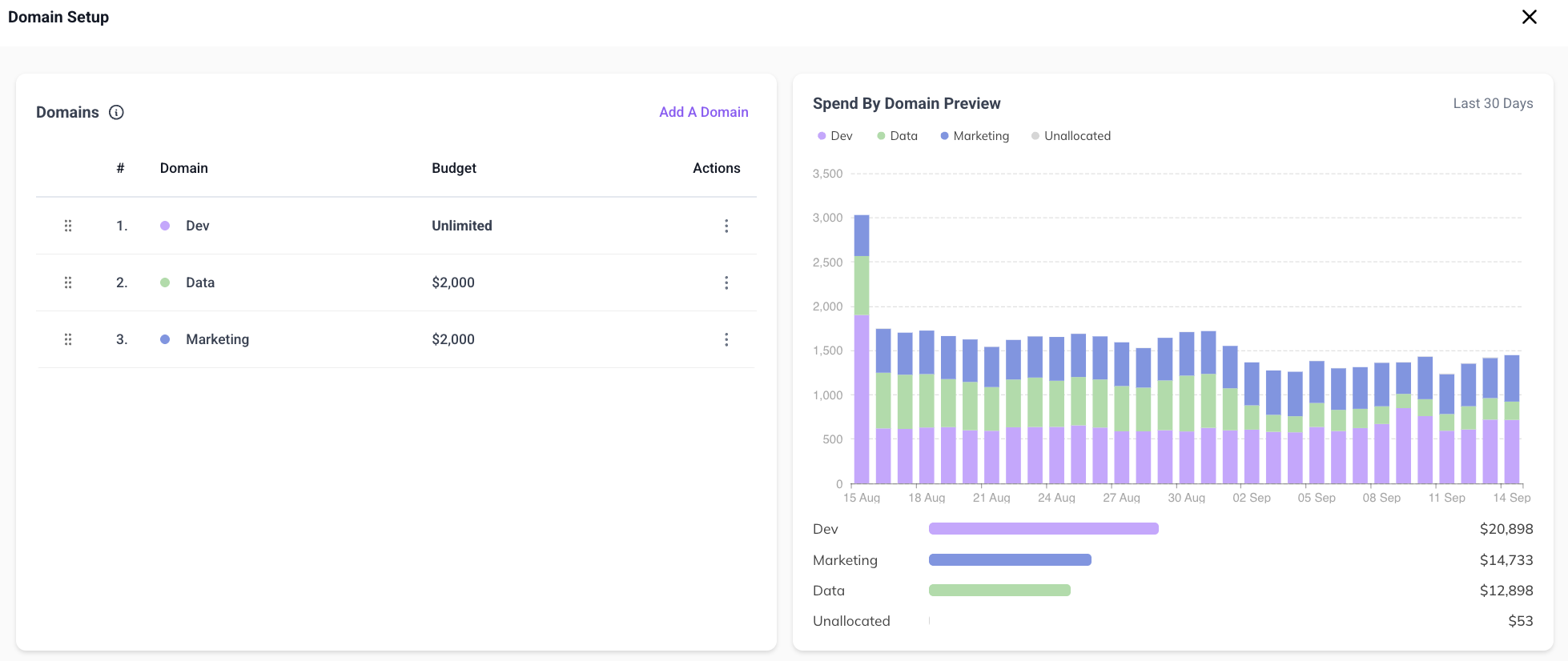Click the tallest 15 Aug stacked bar
Image resolution: width=1568 pixels, height=661 pixels.
point(862,349)
